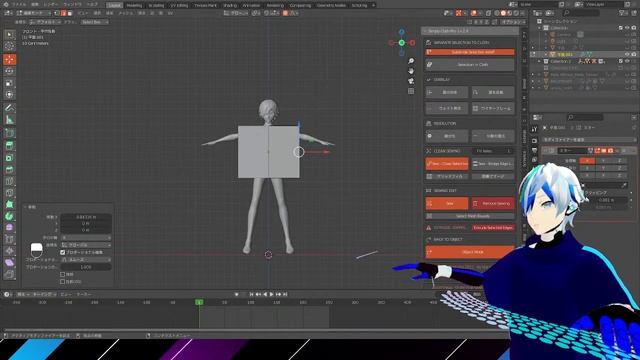
Task: Select the Smooth tool
Action: click(9, 228)
